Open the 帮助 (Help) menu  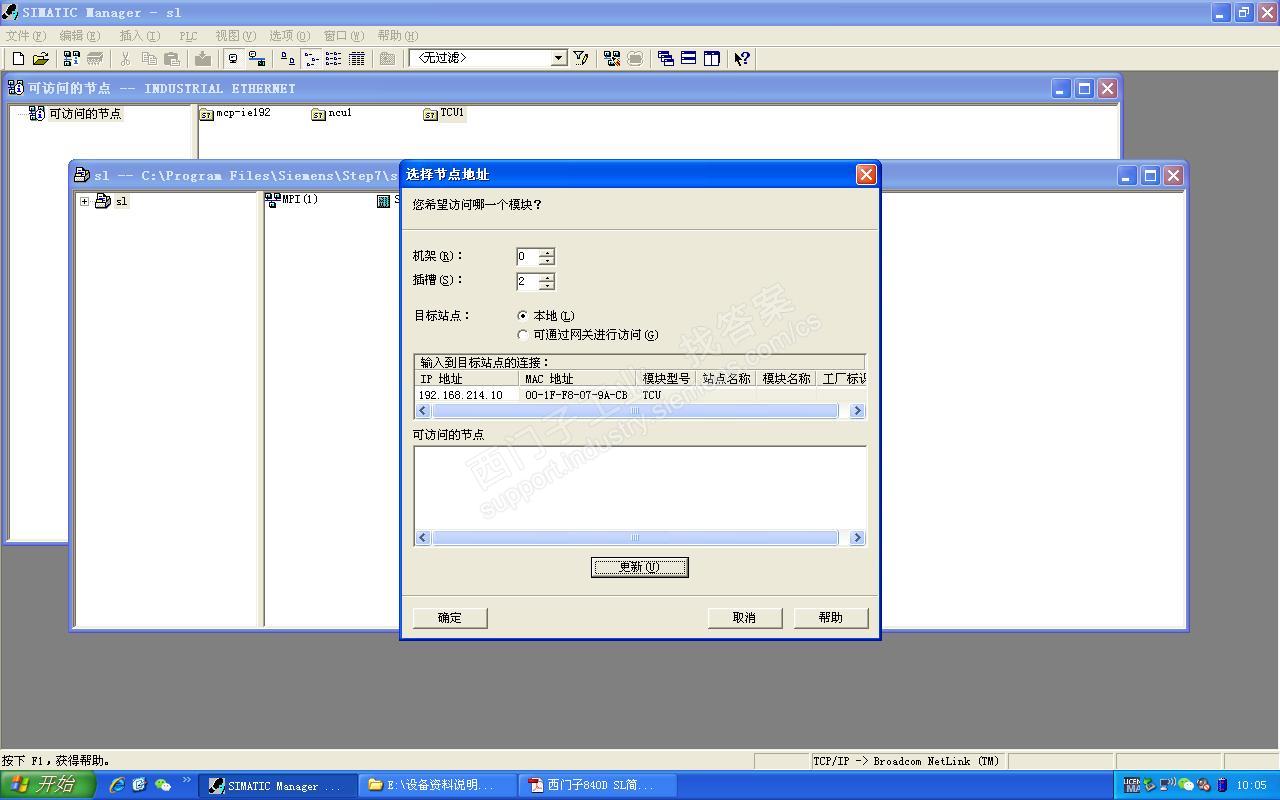coord(398,36)
